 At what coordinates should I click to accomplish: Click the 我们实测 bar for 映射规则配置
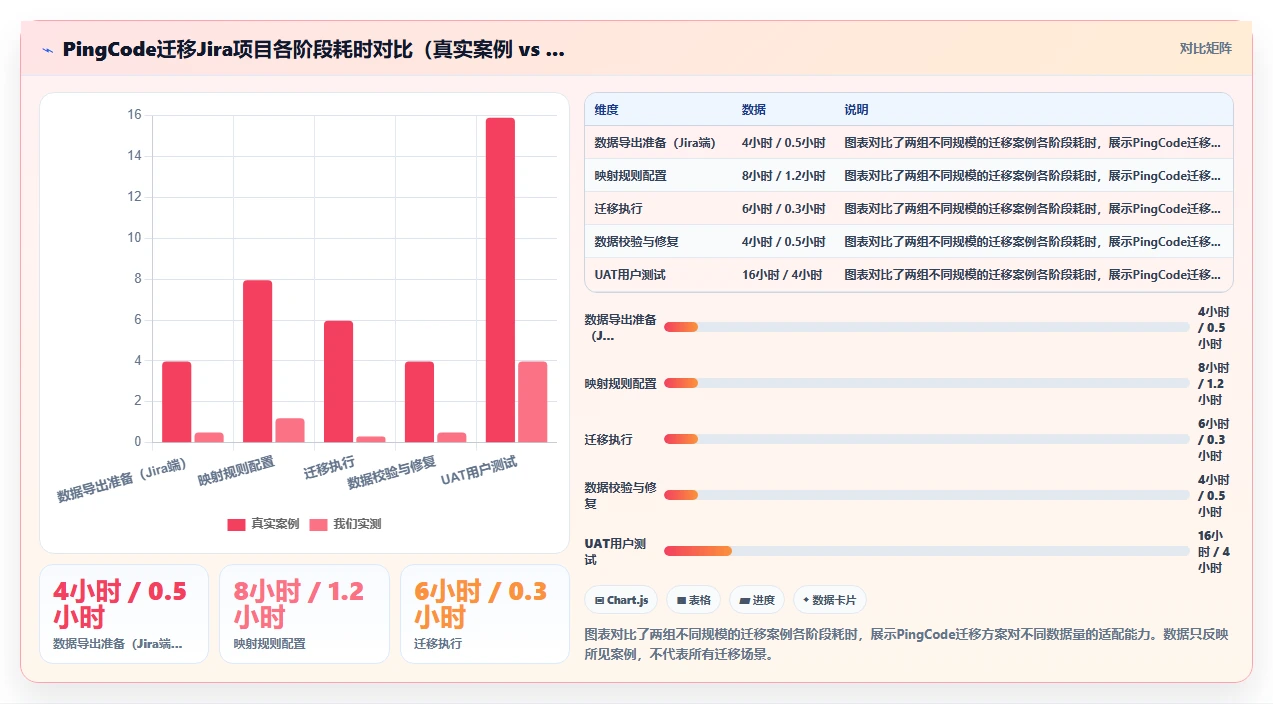click(x=290, y=430)
